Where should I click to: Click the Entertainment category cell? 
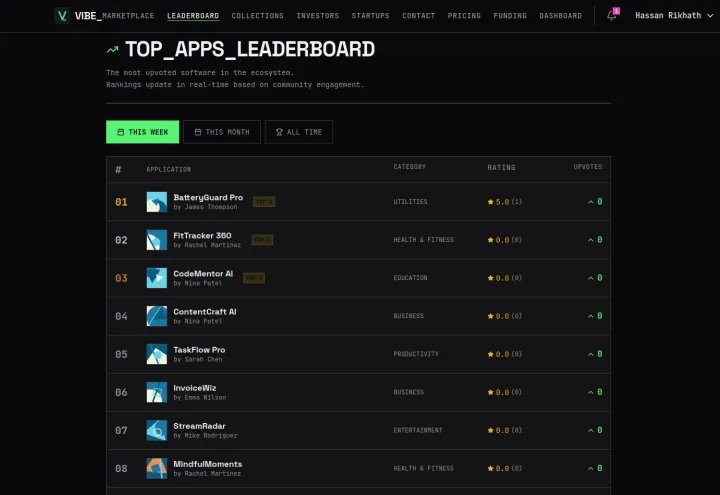[417, 430]
